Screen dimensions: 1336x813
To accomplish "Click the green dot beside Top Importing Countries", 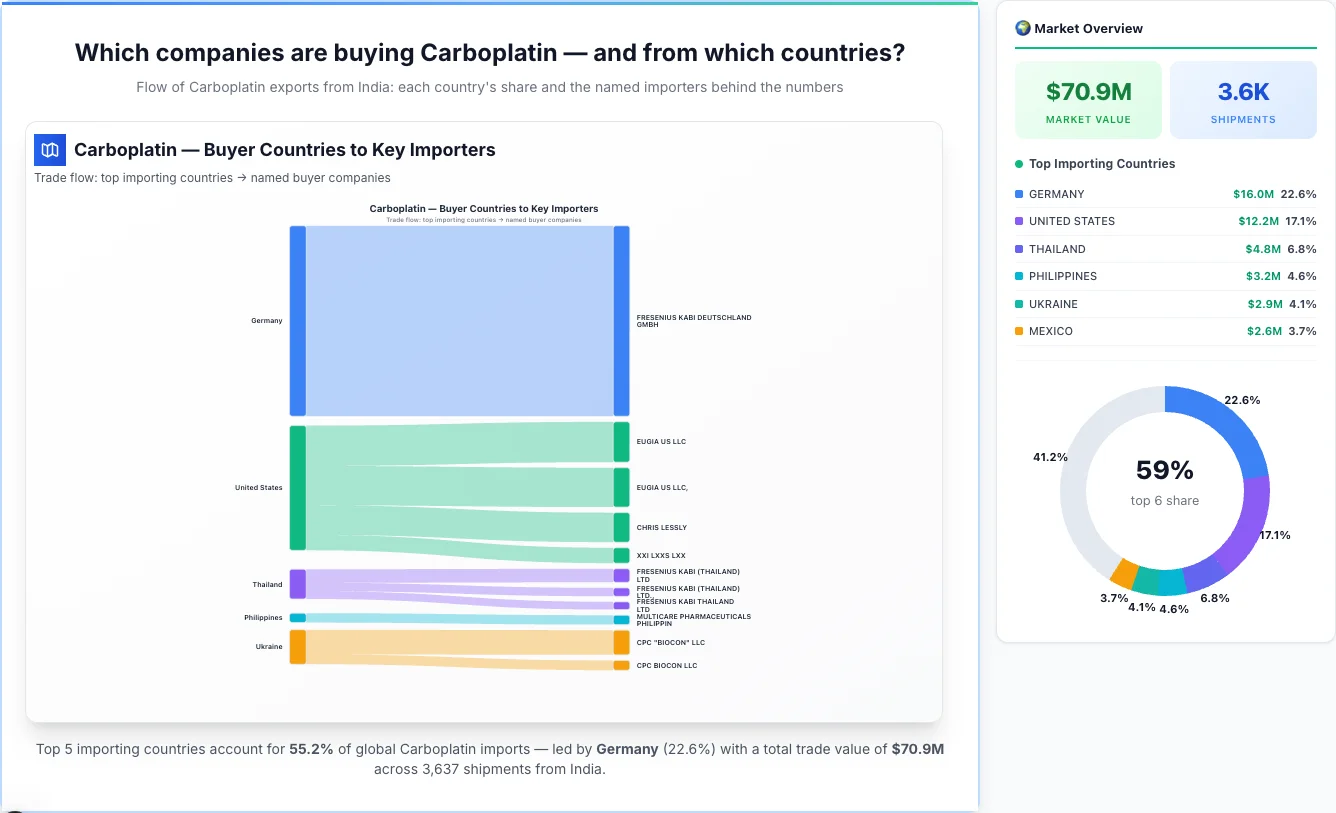I will point(1019,163).
